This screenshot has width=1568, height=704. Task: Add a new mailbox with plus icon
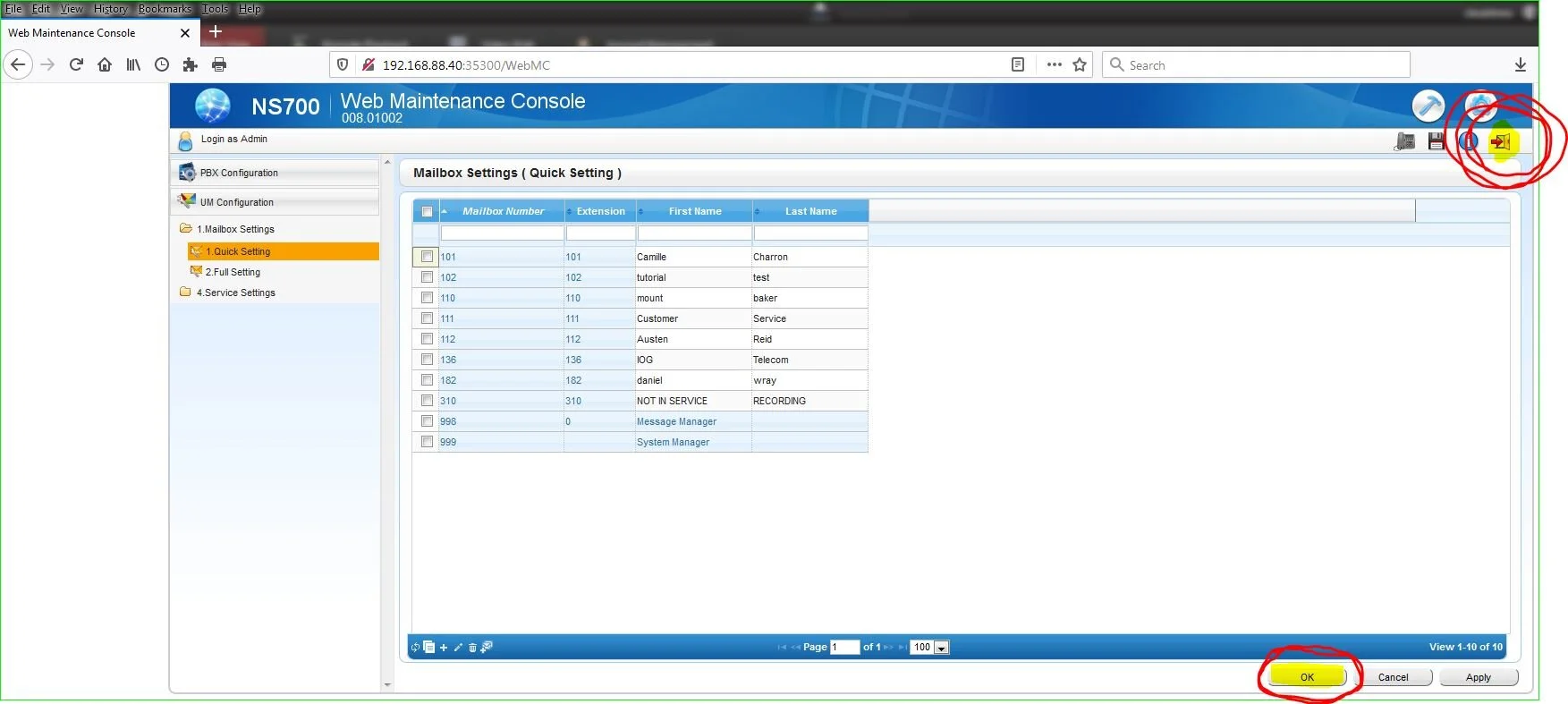444,647
